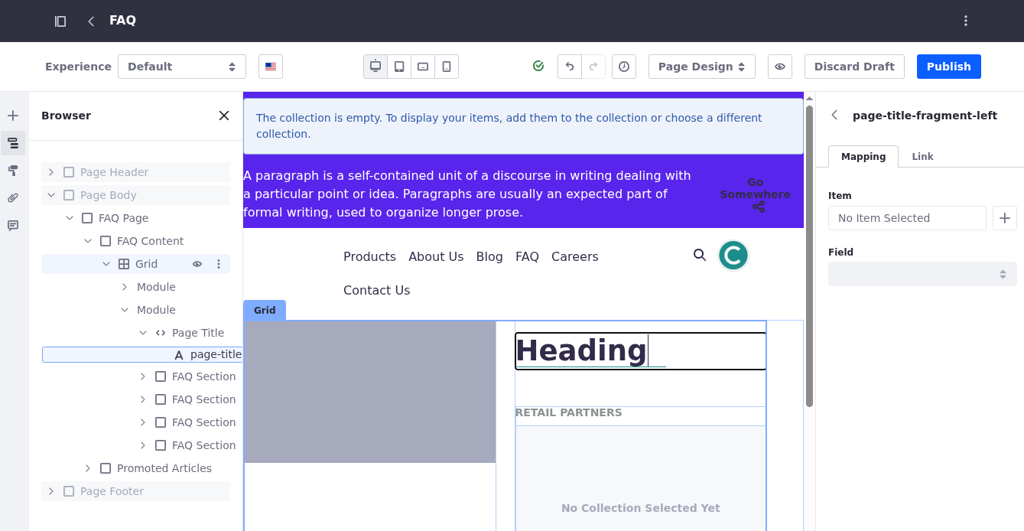Image resolution: width=1024 pixels, height=531 pixels.
Task: Open the Field select dropdown
Action: pos(922,274)
